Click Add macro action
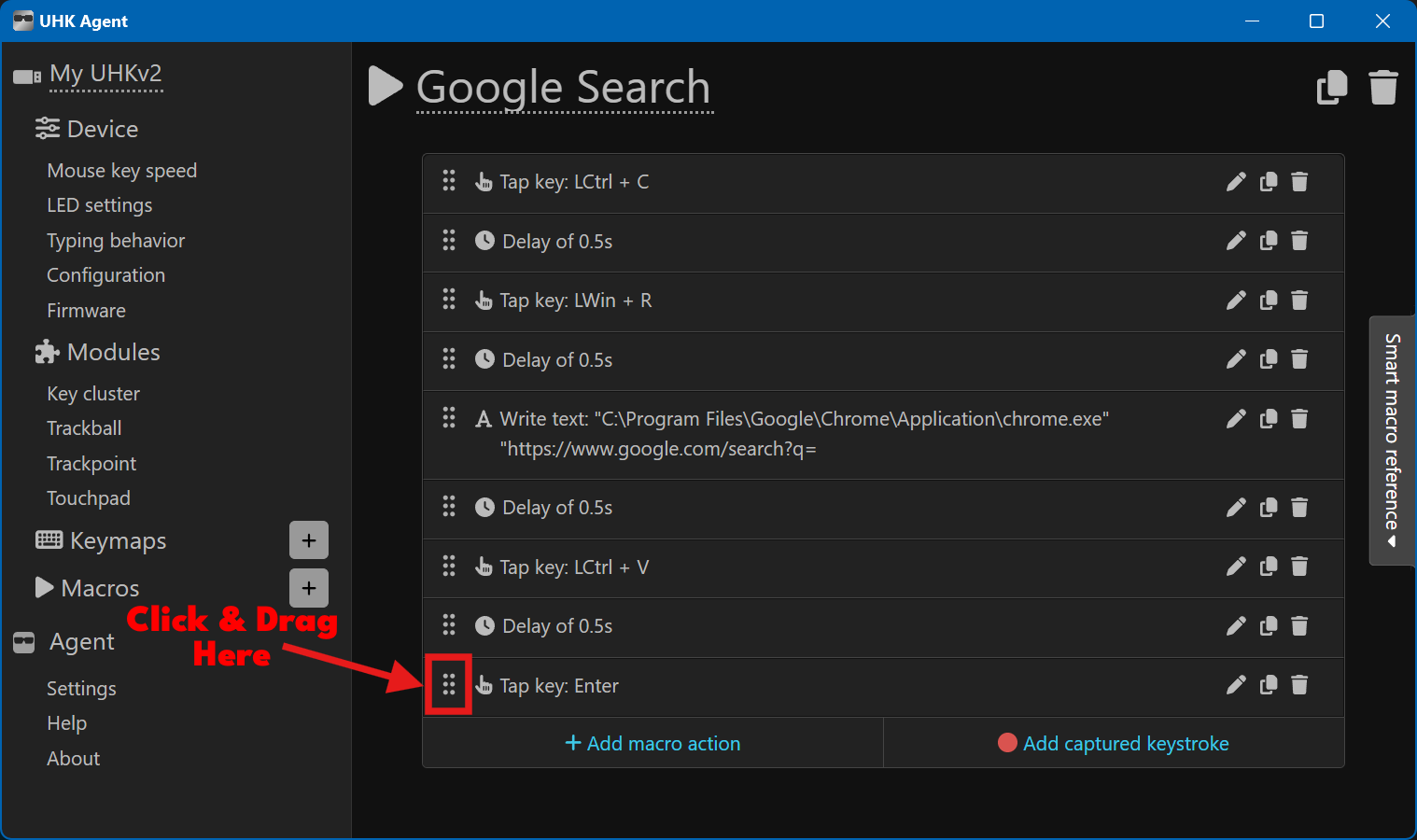The width and height of the screenshot is (1417, 840). [x=652, y=743]
